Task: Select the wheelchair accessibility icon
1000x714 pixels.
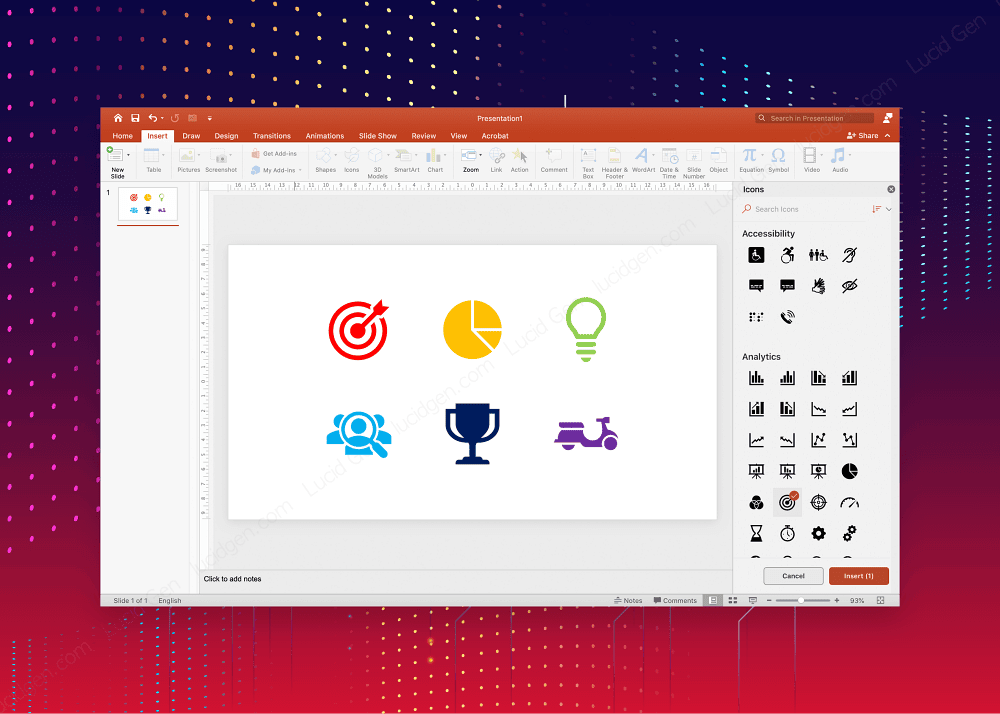Action: click(757, 255)
